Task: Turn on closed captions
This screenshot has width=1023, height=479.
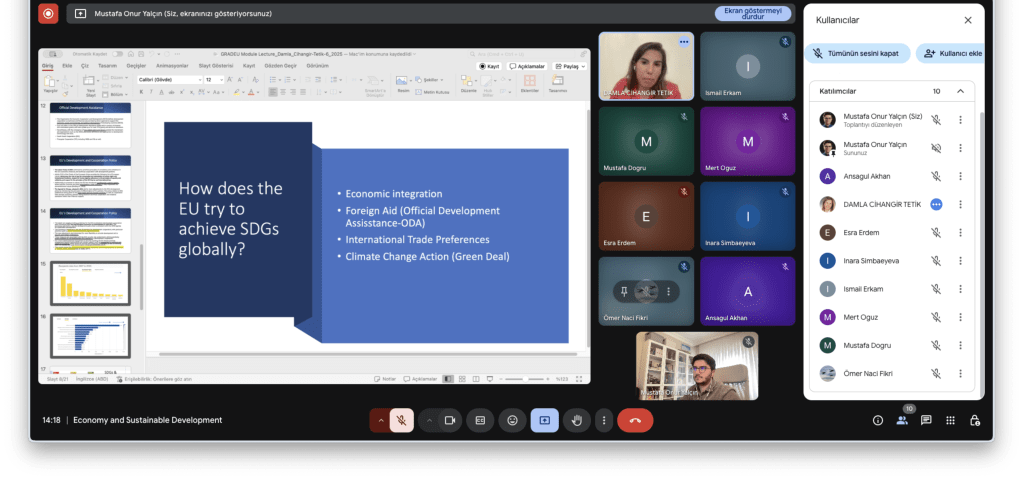Action: (480, 420)
